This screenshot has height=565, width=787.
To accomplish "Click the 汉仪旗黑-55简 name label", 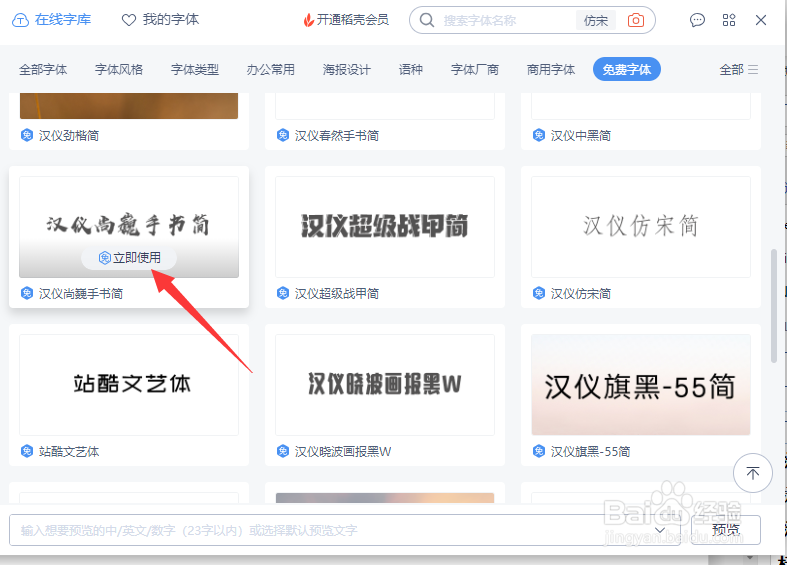I will (x=590, y=452).
